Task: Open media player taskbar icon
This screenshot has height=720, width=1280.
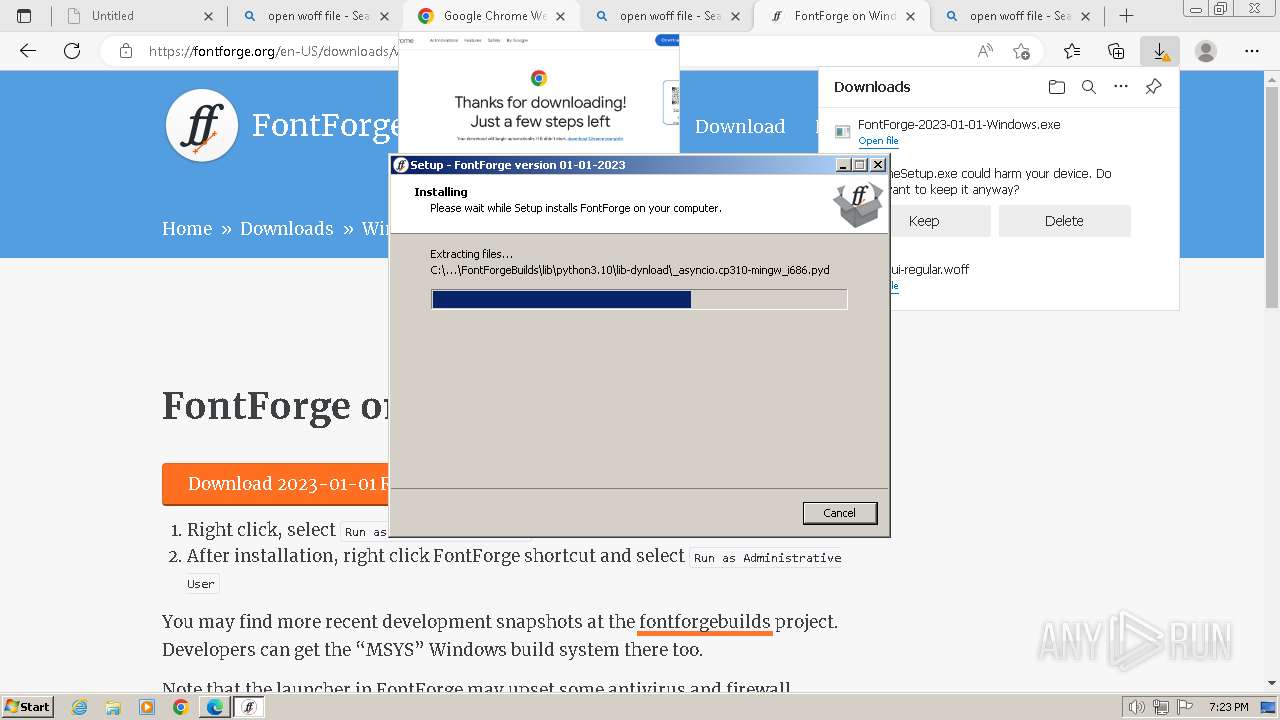Action: 147,707
